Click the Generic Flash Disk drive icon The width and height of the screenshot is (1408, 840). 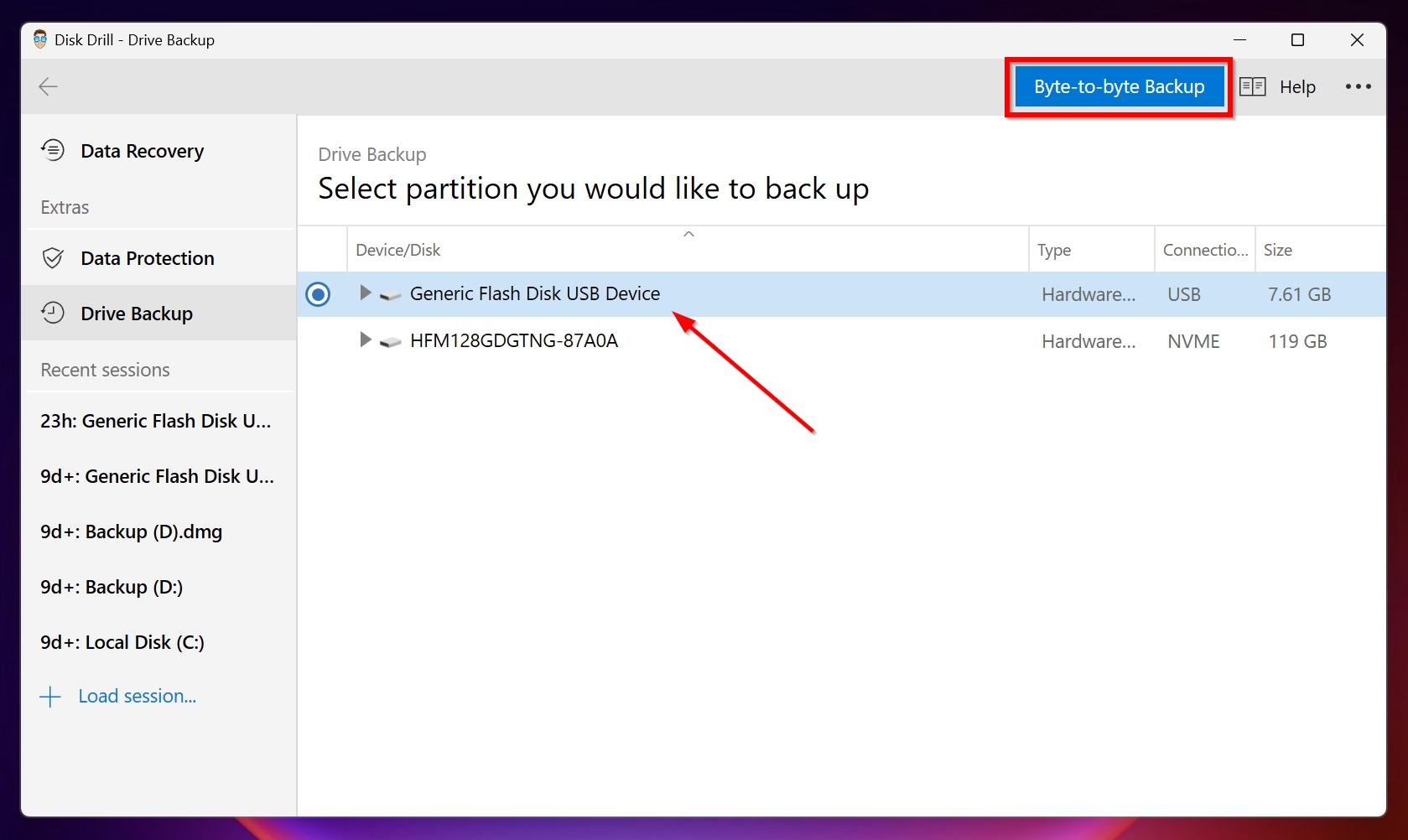coord(390,295)
